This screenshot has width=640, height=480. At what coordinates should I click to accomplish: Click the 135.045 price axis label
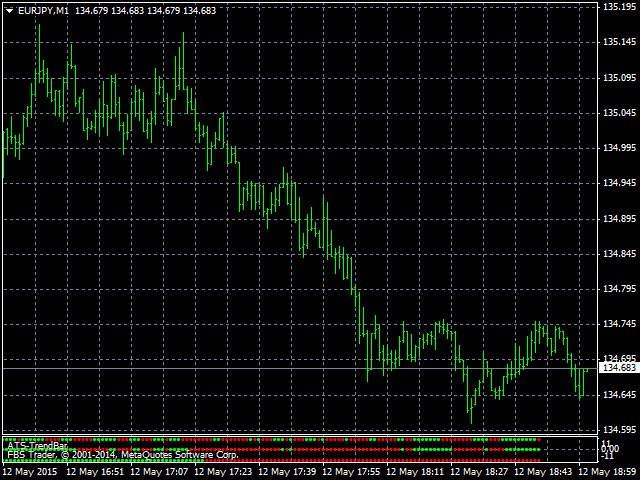[618, 113]
